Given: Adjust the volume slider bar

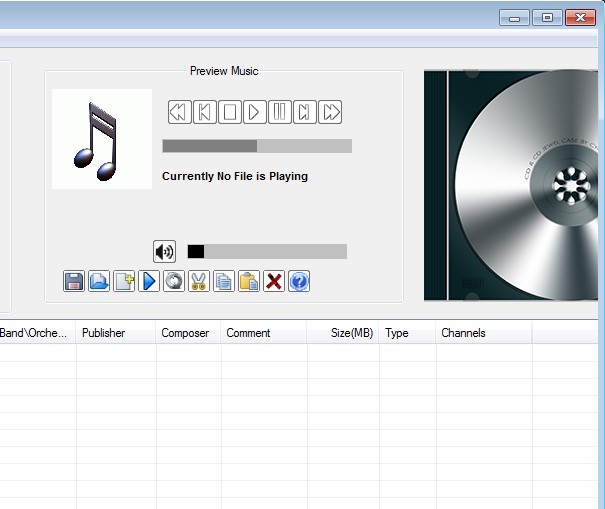Looking at the screenshot, I should 266,252.
